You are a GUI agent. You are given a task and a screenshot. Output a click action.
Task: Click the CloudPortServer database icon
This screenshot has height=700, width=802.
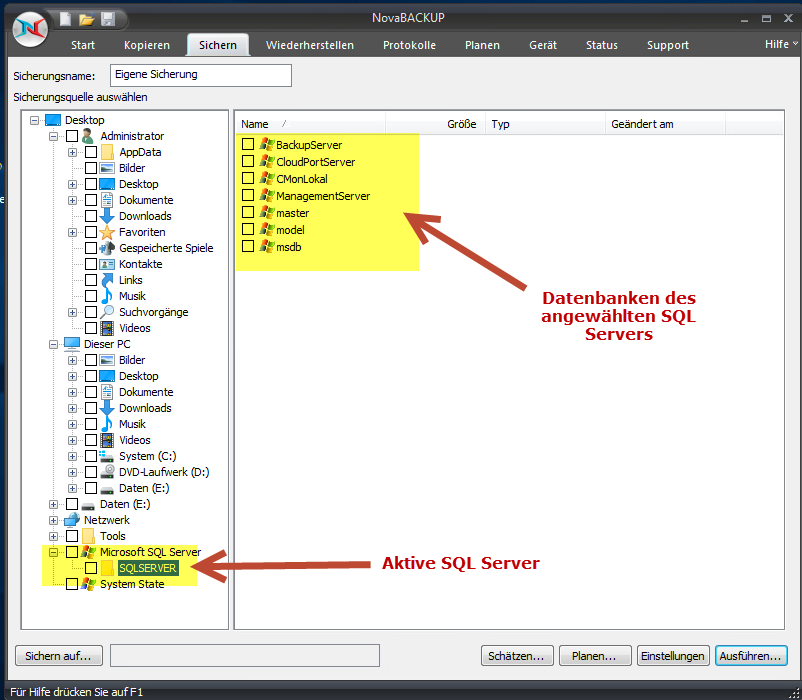tap(266, 161)
